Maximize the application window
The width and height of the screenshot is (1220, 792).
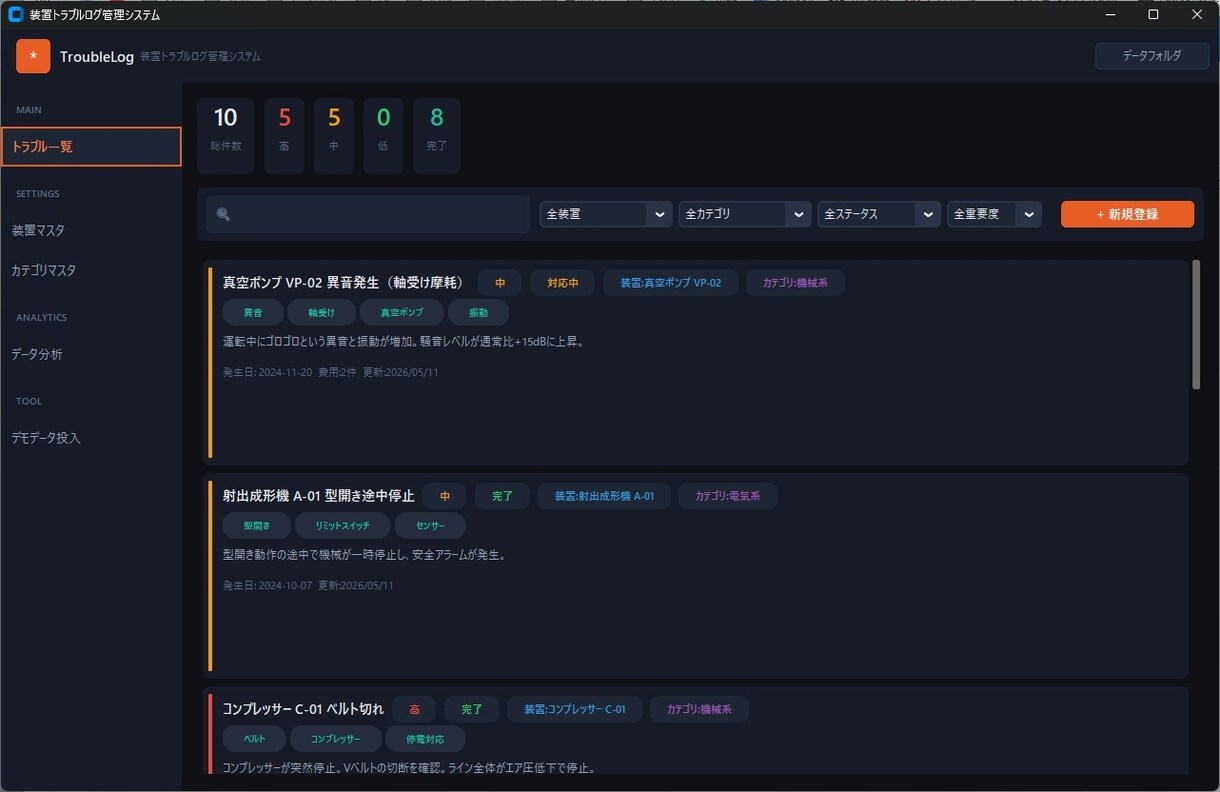[x=1153, y=15]
